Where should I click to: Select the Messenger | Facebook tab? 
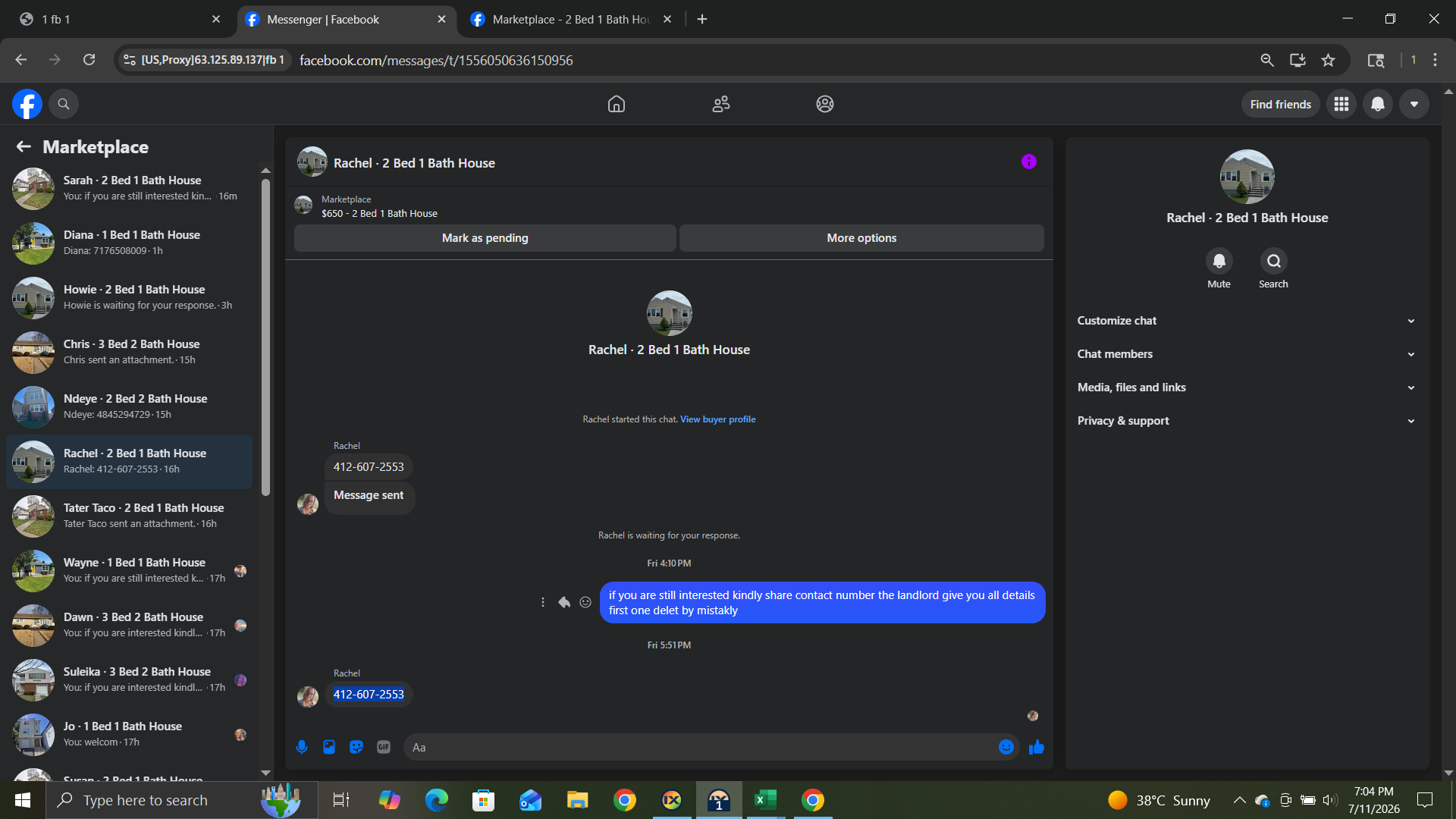coord(345,19)
